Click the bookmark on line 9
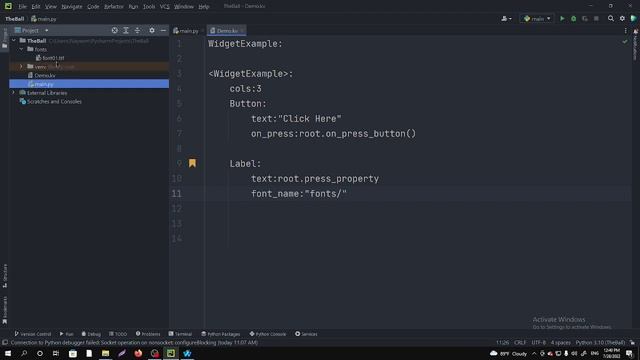 pyautogui.click(x=192, y=163)
